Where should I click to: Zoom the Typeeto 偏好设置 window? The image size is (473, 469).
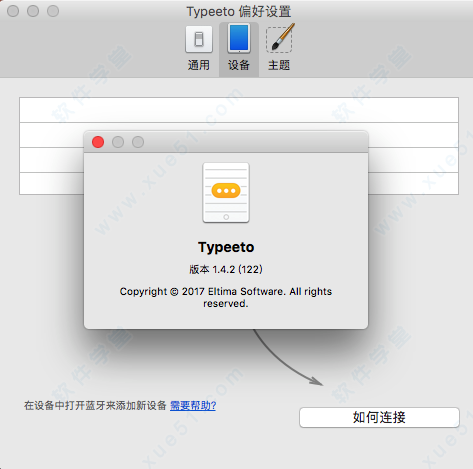(x=53, y=11)
